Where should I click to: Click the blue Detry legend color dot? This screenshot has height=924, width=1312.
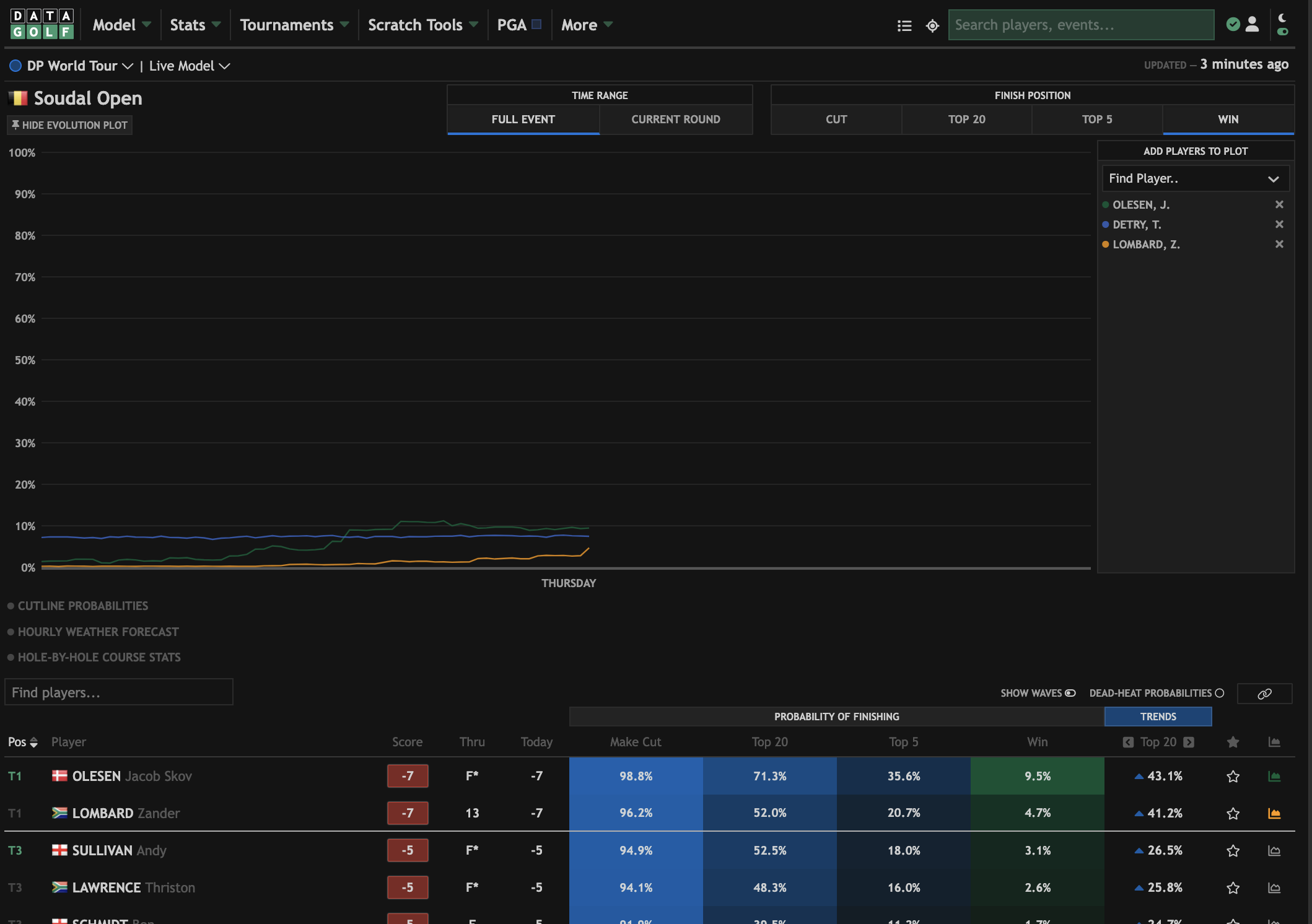tap(1105, 224)
